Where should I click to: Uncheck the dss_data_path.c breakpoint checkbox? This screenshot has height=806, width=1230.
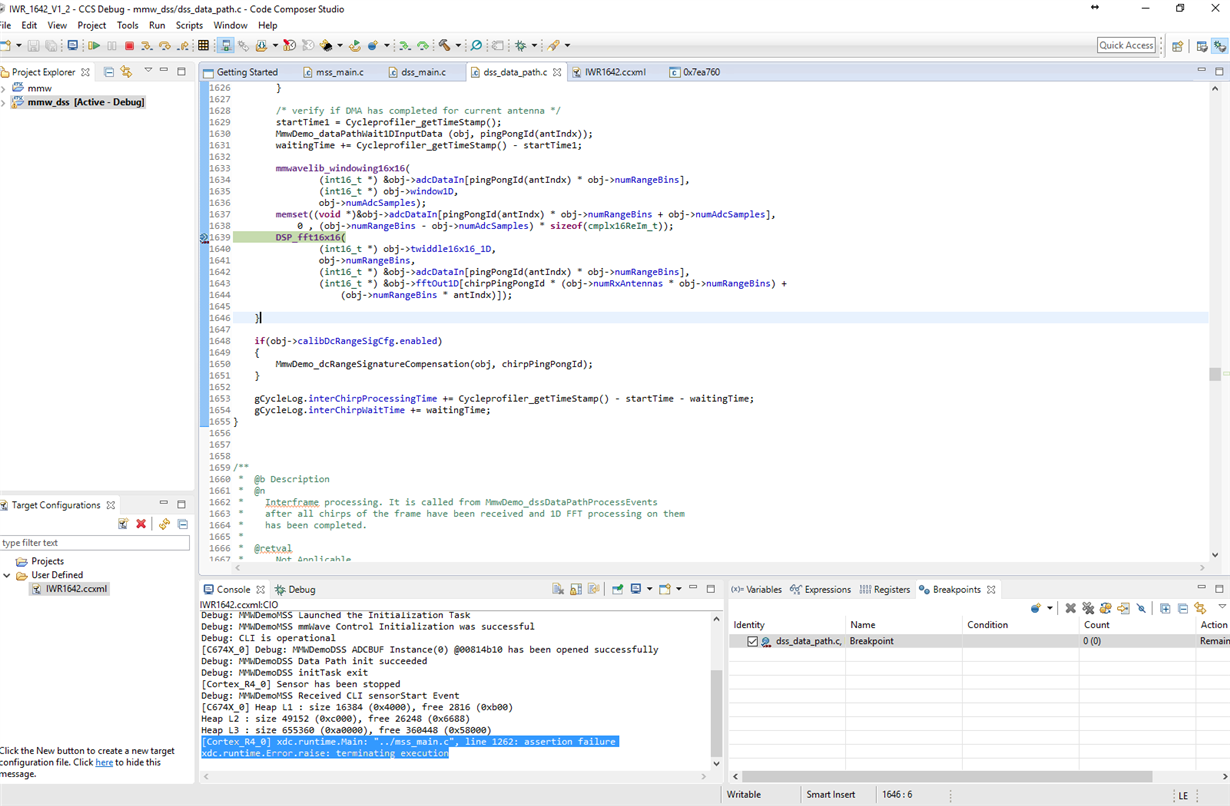752,641
